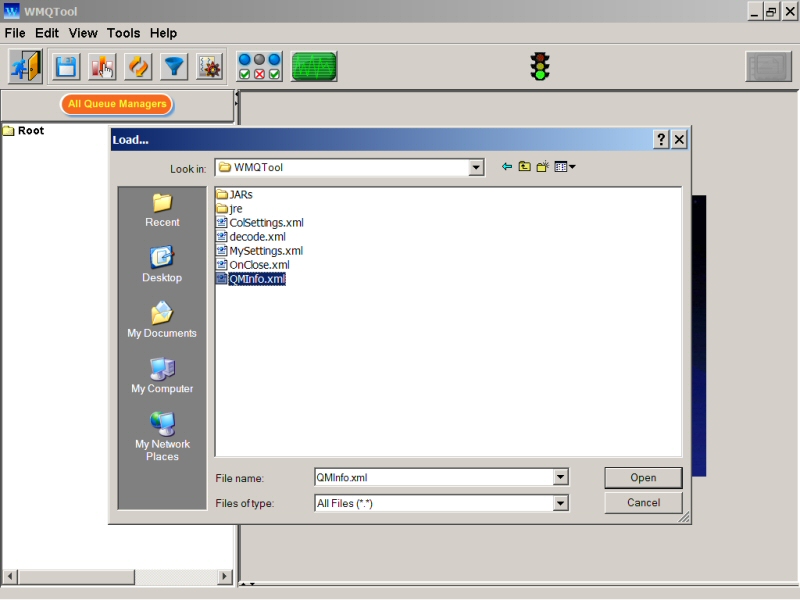Click the settings gear checklist icon

(210, 66)
